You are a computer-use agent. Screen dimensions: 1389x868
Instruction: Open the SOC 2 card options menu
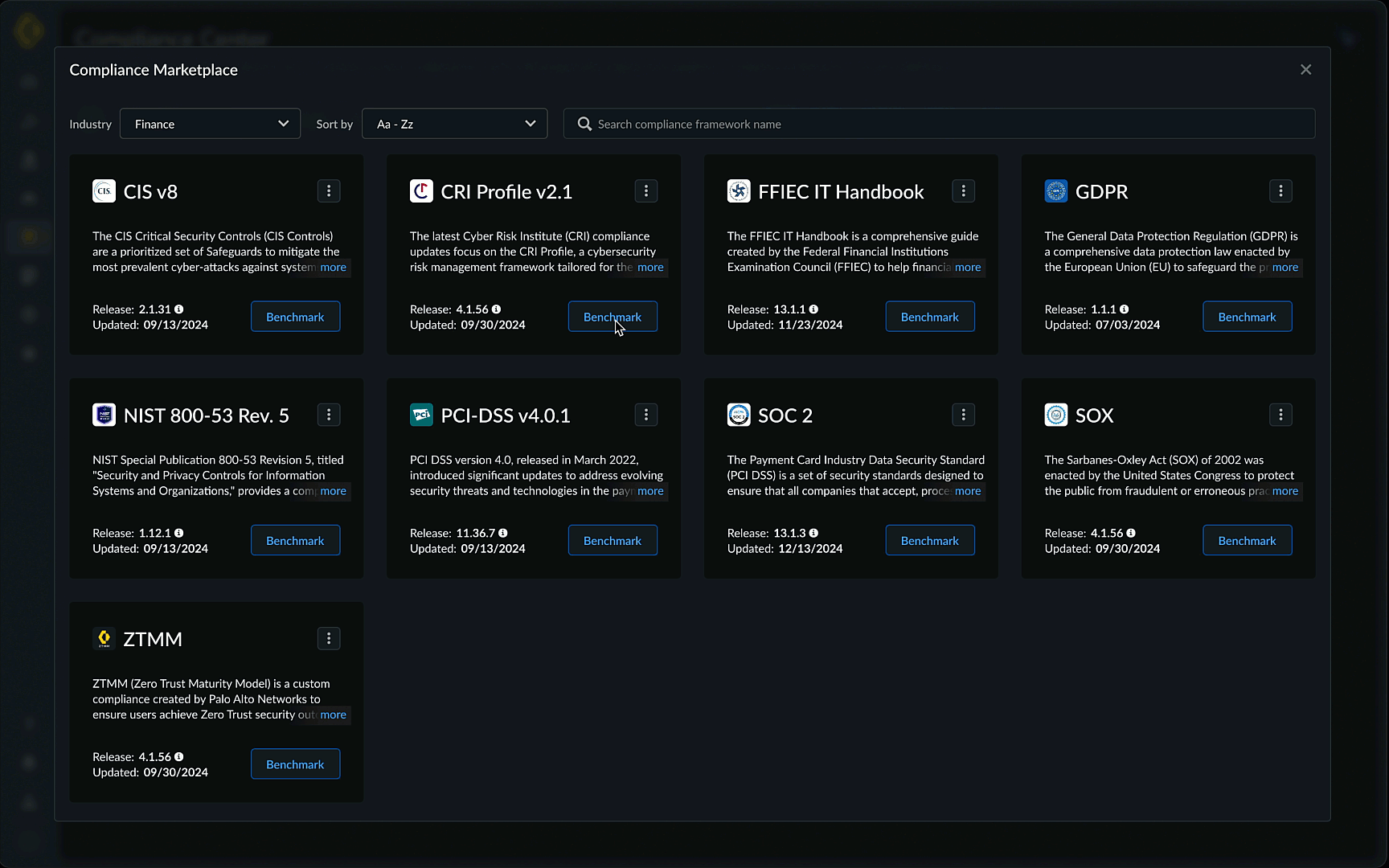tap(963, 415)
